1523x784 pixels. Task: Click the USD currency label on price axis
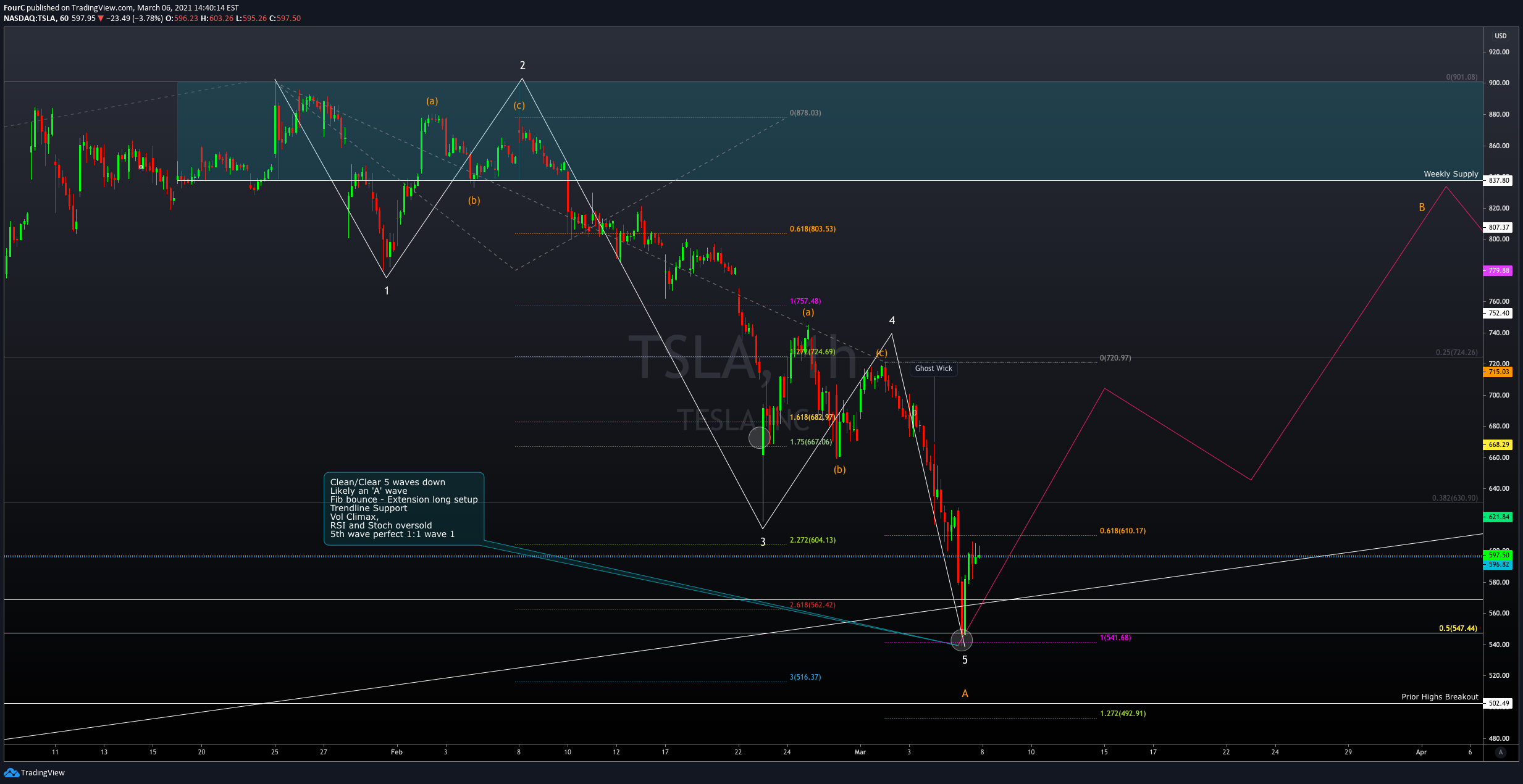pyautogui.click(x=1500, y=36)
